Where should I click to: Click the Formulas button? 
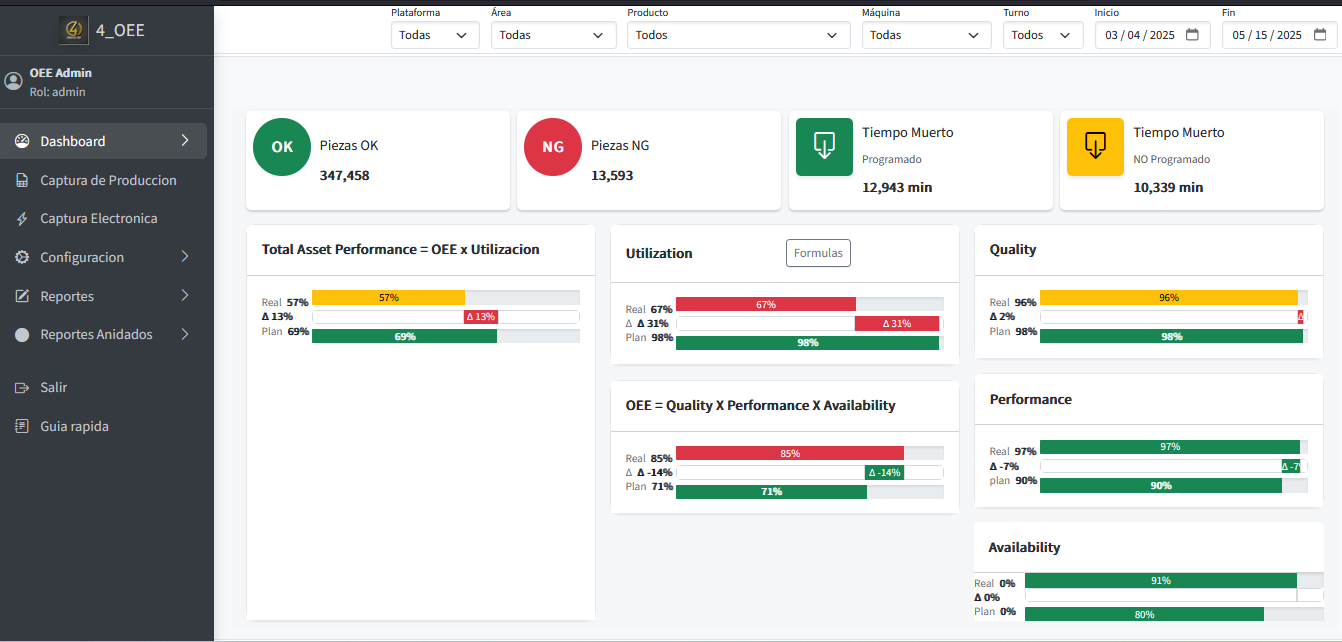pos(818,253)
